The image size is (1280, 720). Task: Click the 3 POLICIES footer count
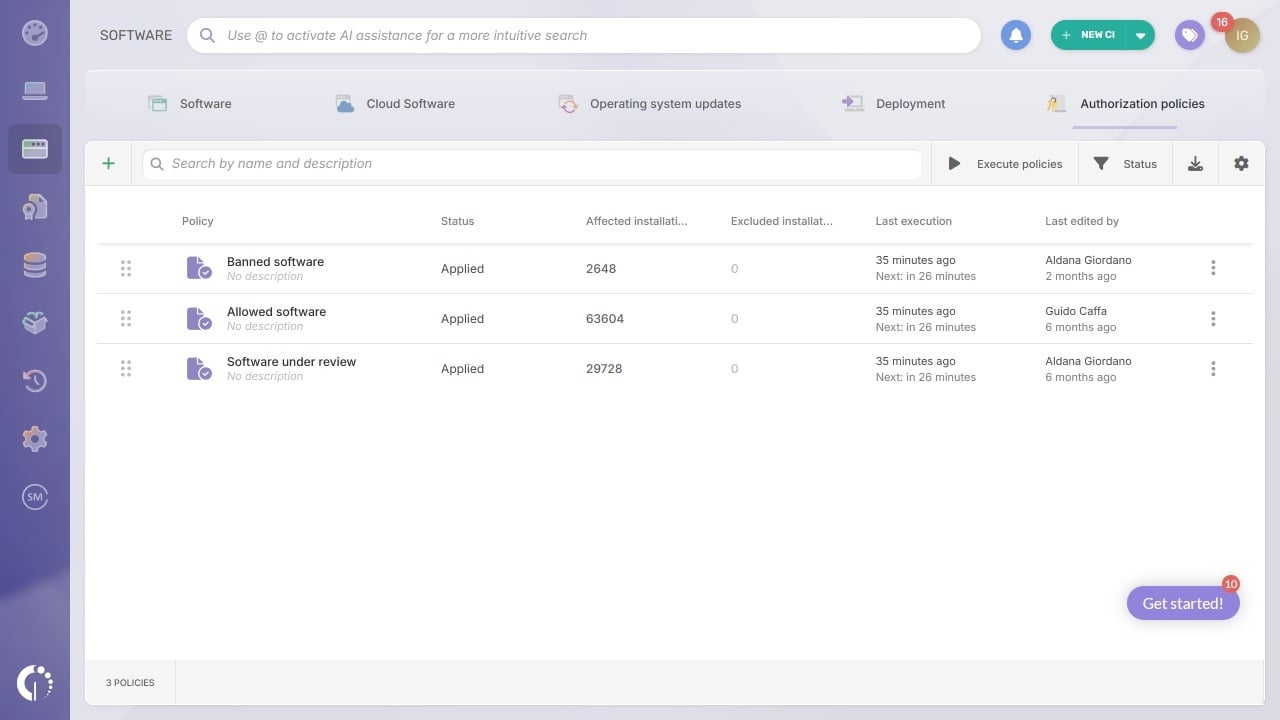click(130, 683)
